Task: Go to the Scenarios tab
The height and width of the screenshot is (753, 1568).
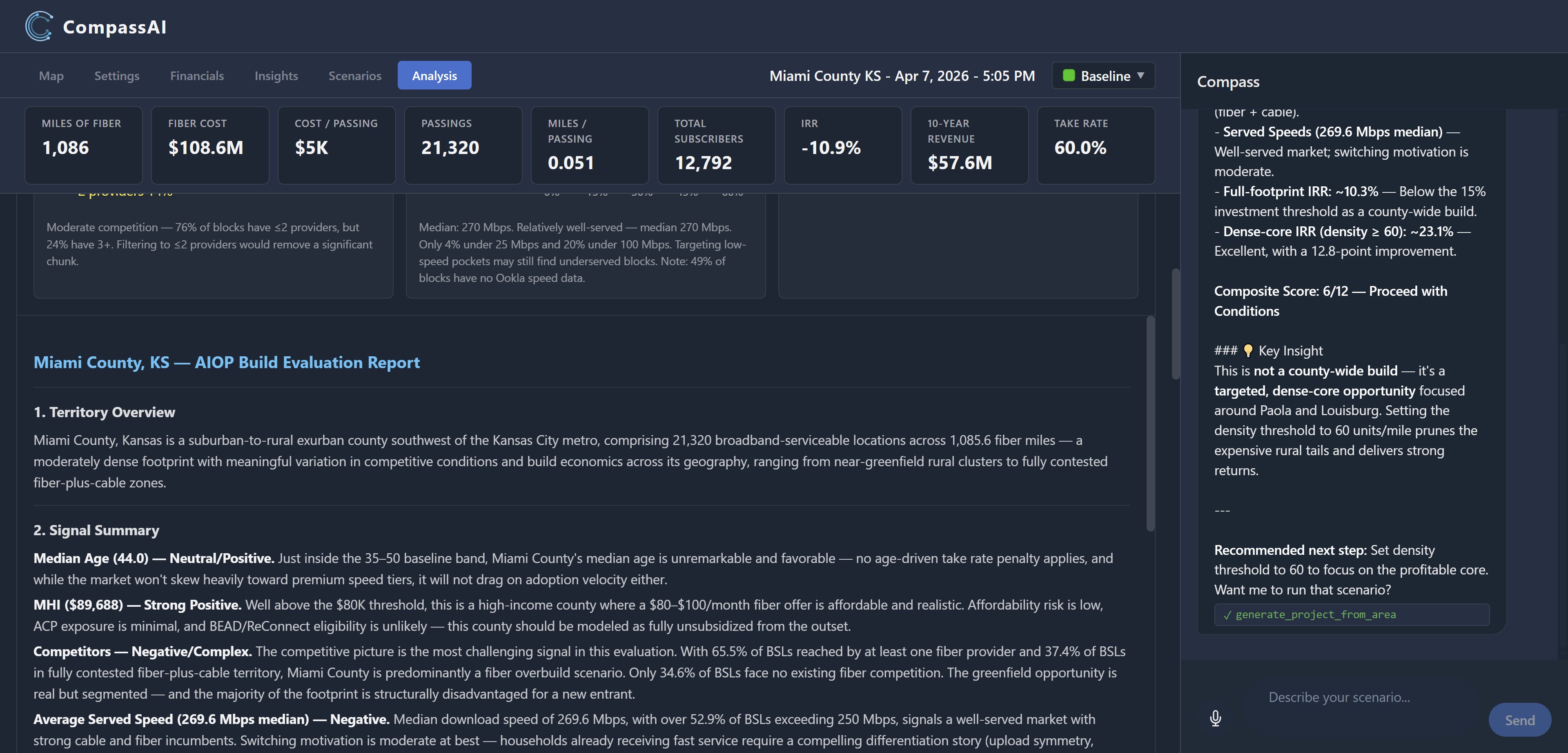Action: coord(355,76)
